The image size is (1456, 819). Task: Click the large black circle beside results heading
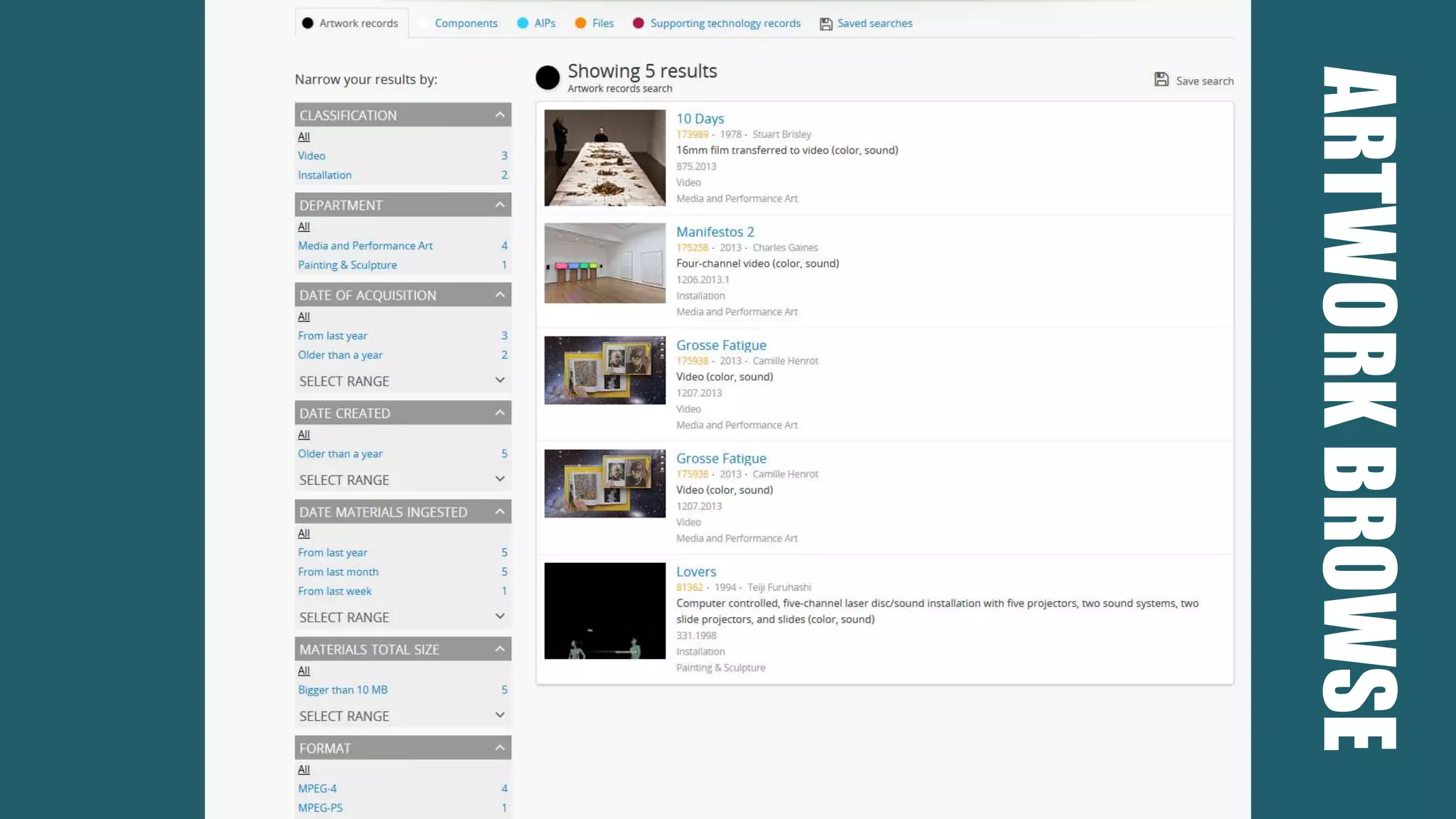coord(547,77)
